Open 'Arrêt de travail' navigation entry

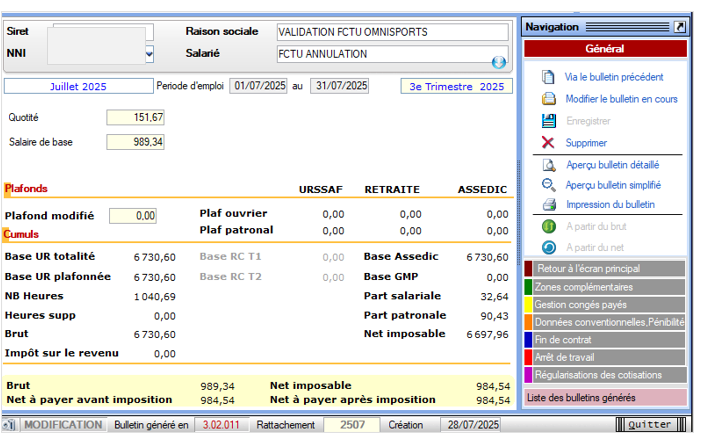point(604,357)
